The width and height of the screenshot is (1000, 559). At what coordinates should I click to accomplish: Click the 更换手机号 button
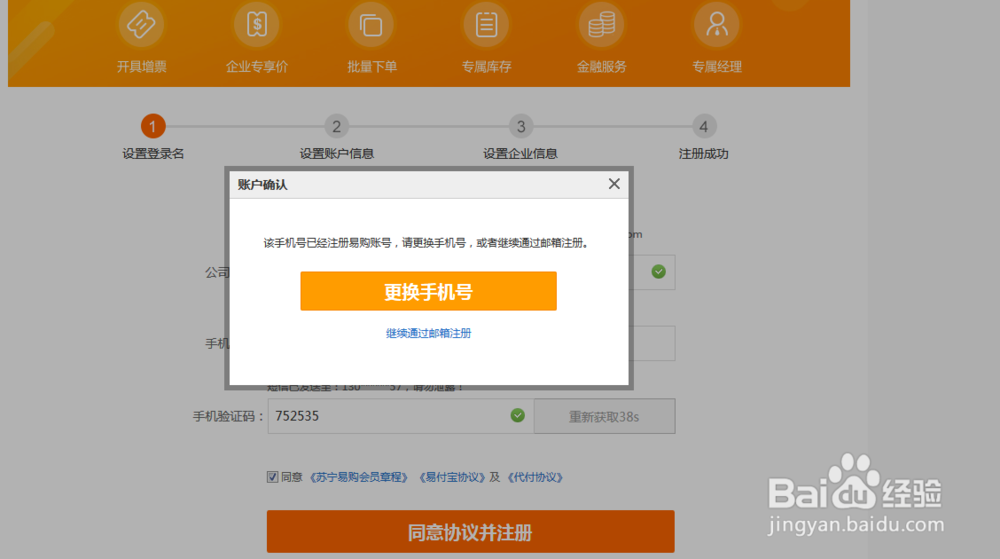[429, 291]
